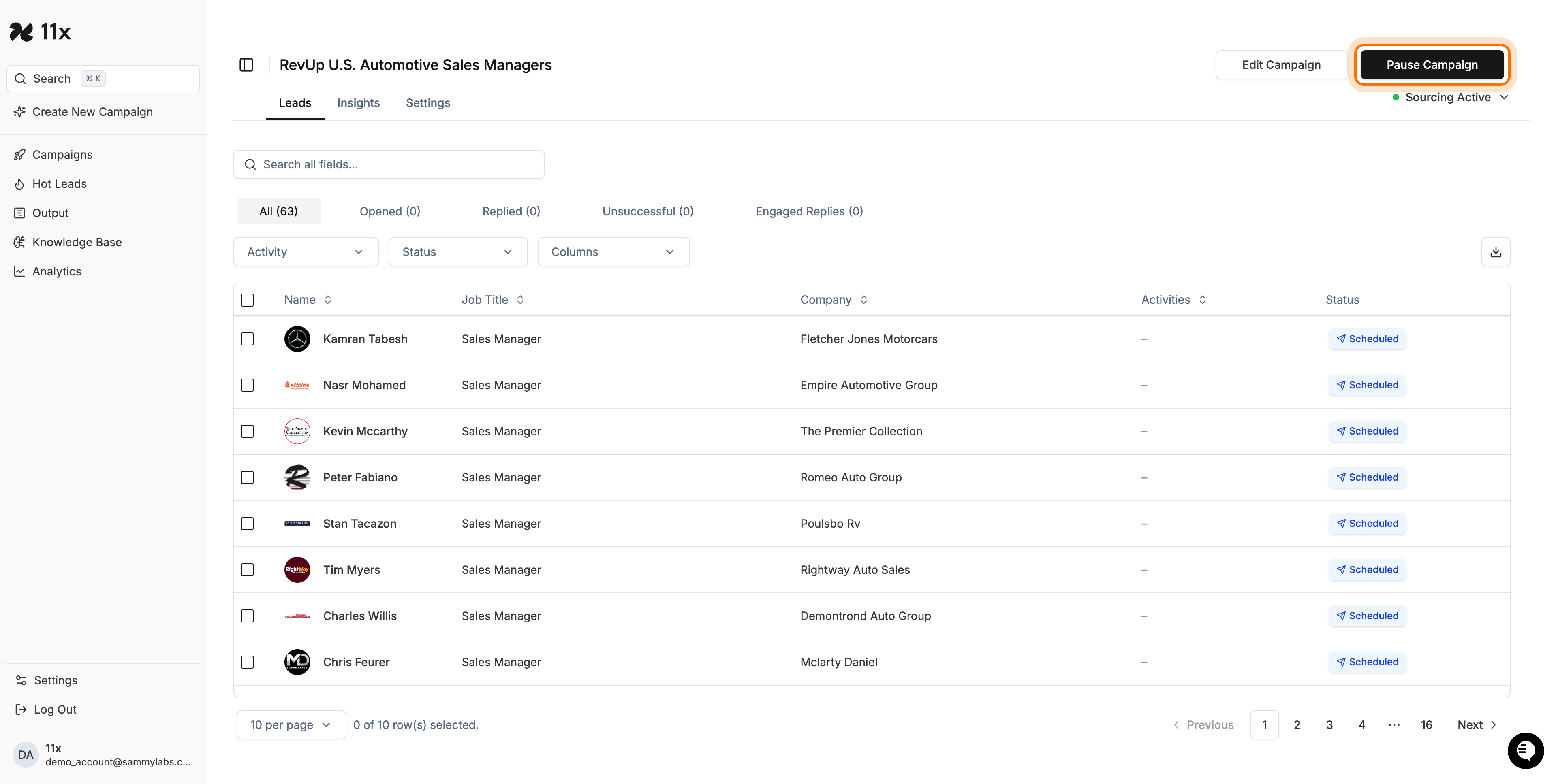Select page 1 in pagination
Image resolution: width=1556 pixels, height=784 pixels.
tap(1264, 725)
